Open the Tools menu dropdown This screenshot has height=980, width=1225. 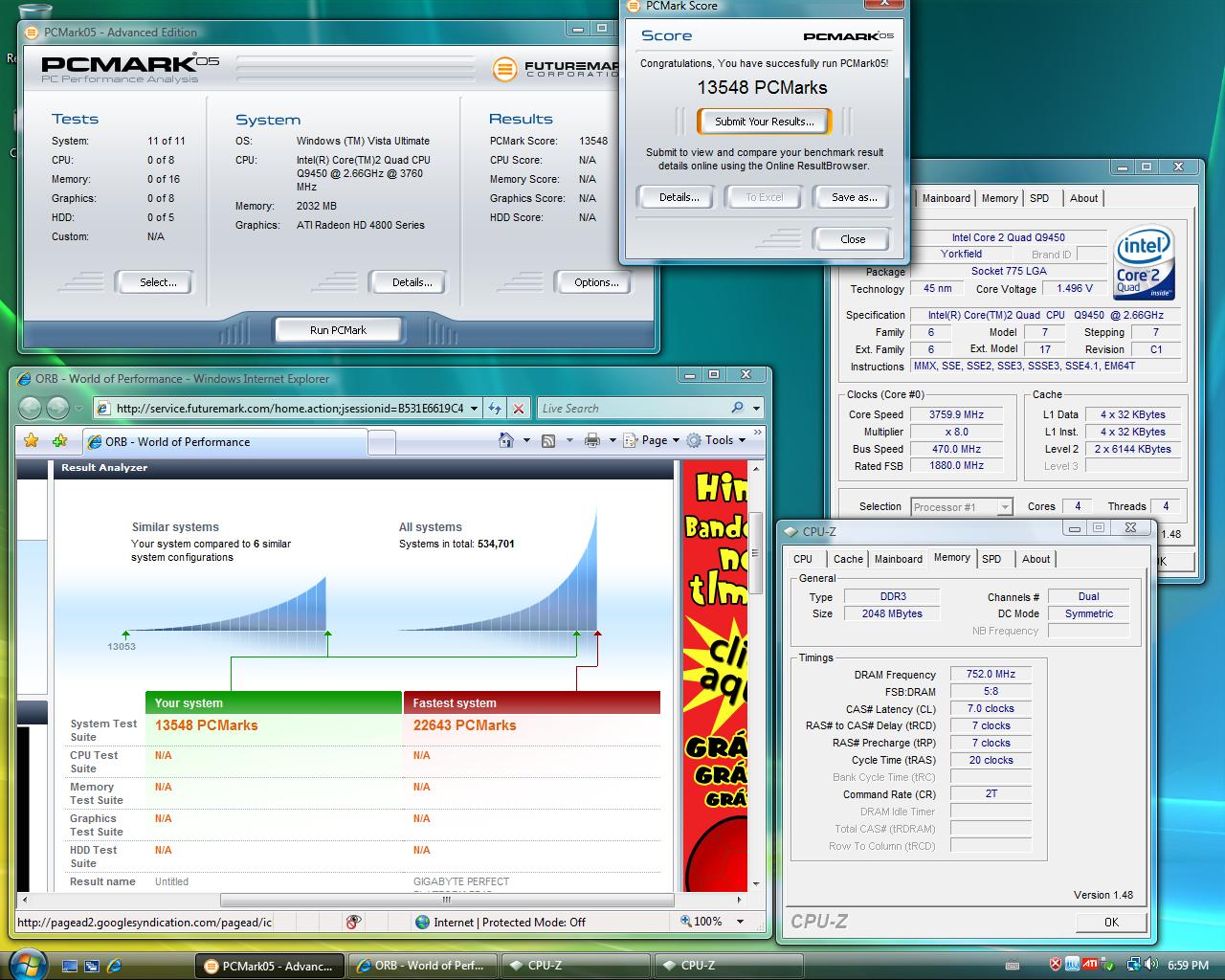715,440
